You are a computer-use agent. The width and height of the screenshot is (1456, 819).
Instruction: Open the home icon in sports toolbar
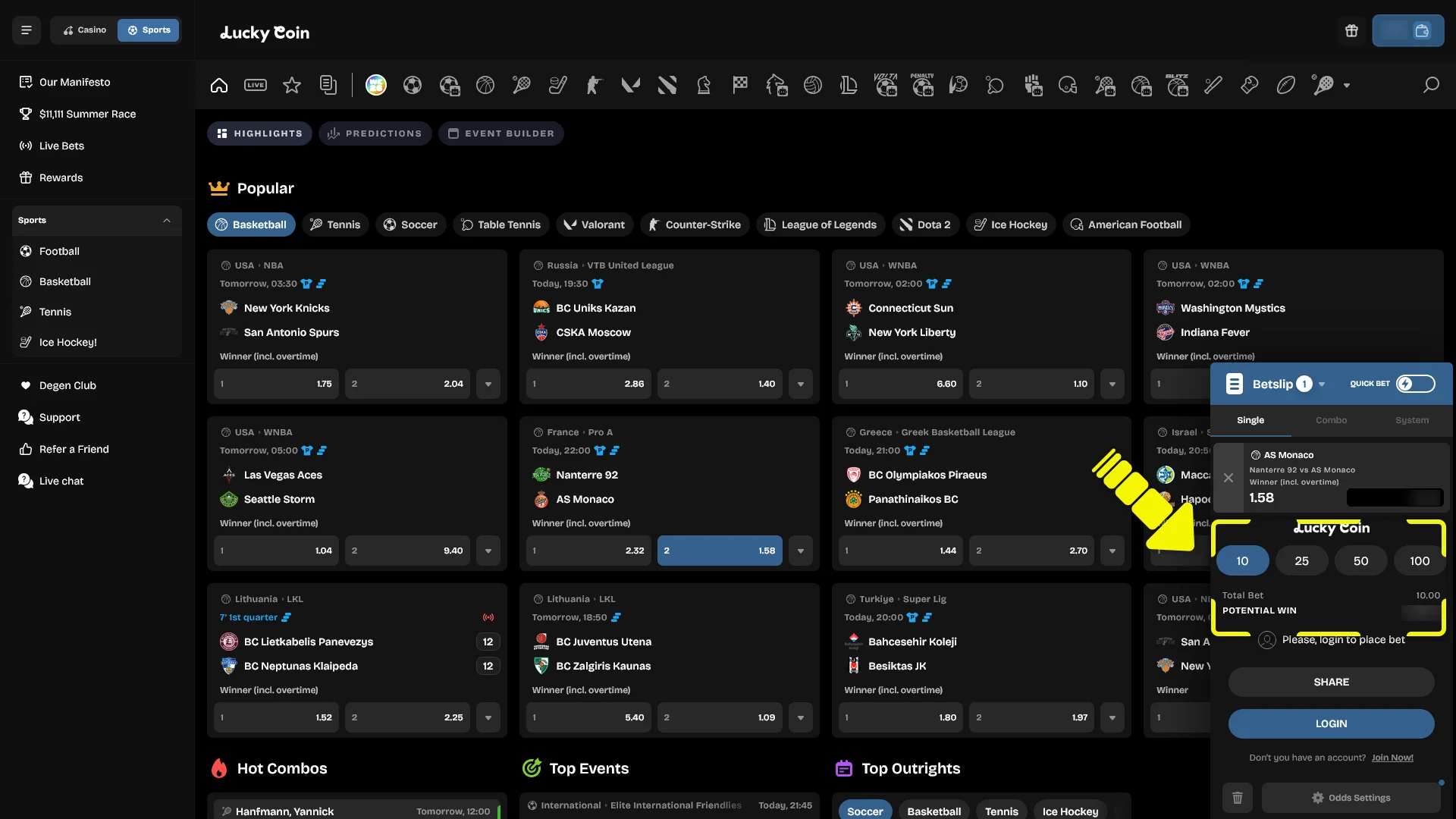(x=219, y=85)
